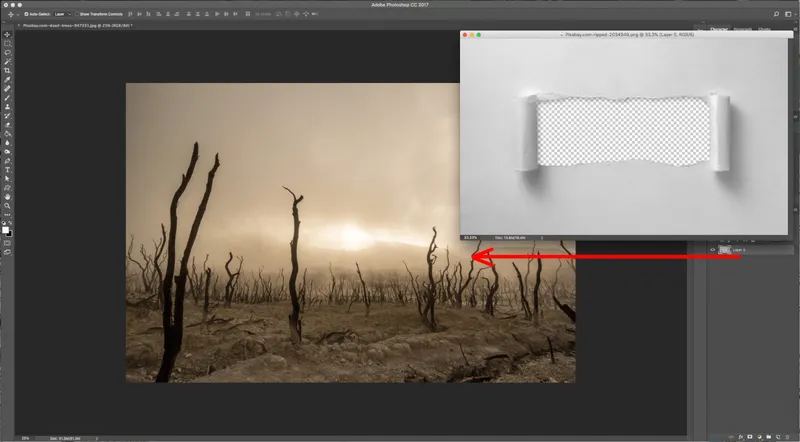The width and height of the screenshot is (800, 442).
Task: Click the Layer 0 name text
Action: 739,250
